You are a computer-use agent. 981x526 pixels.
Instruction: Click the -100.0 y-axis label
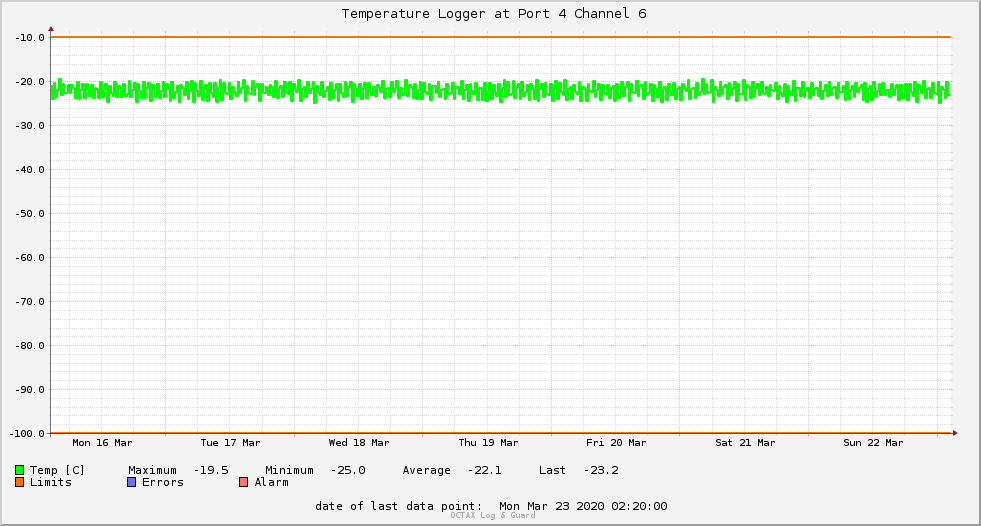[28, 433]
